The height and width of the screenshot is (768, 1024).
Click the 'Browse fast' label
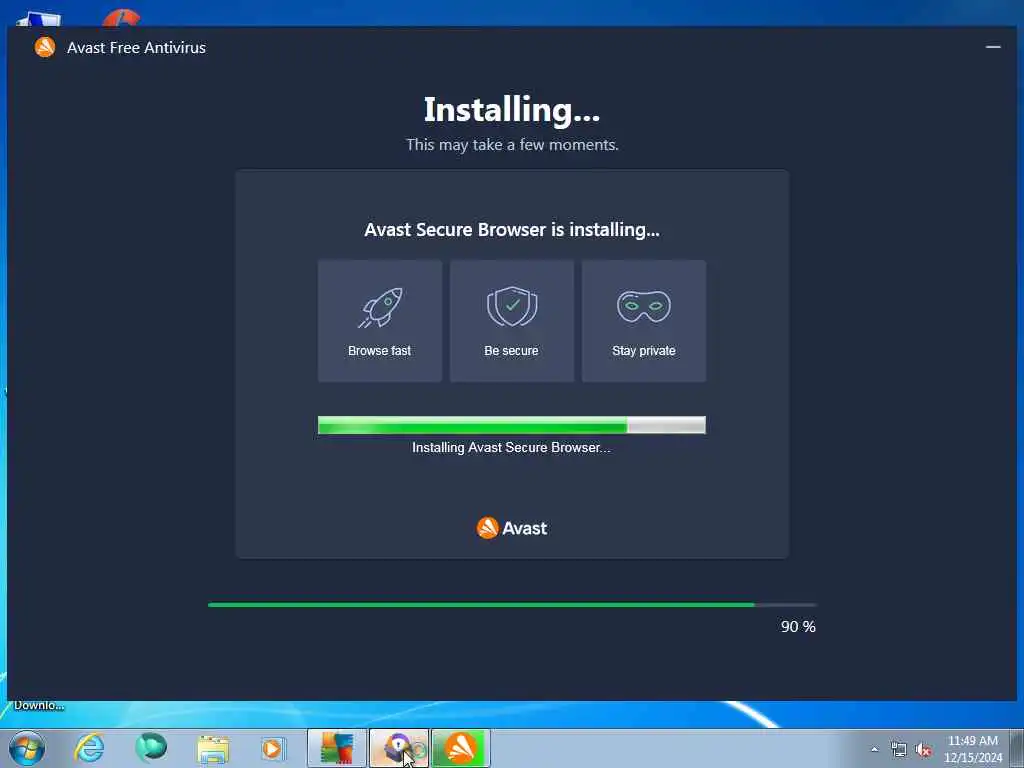379,351
